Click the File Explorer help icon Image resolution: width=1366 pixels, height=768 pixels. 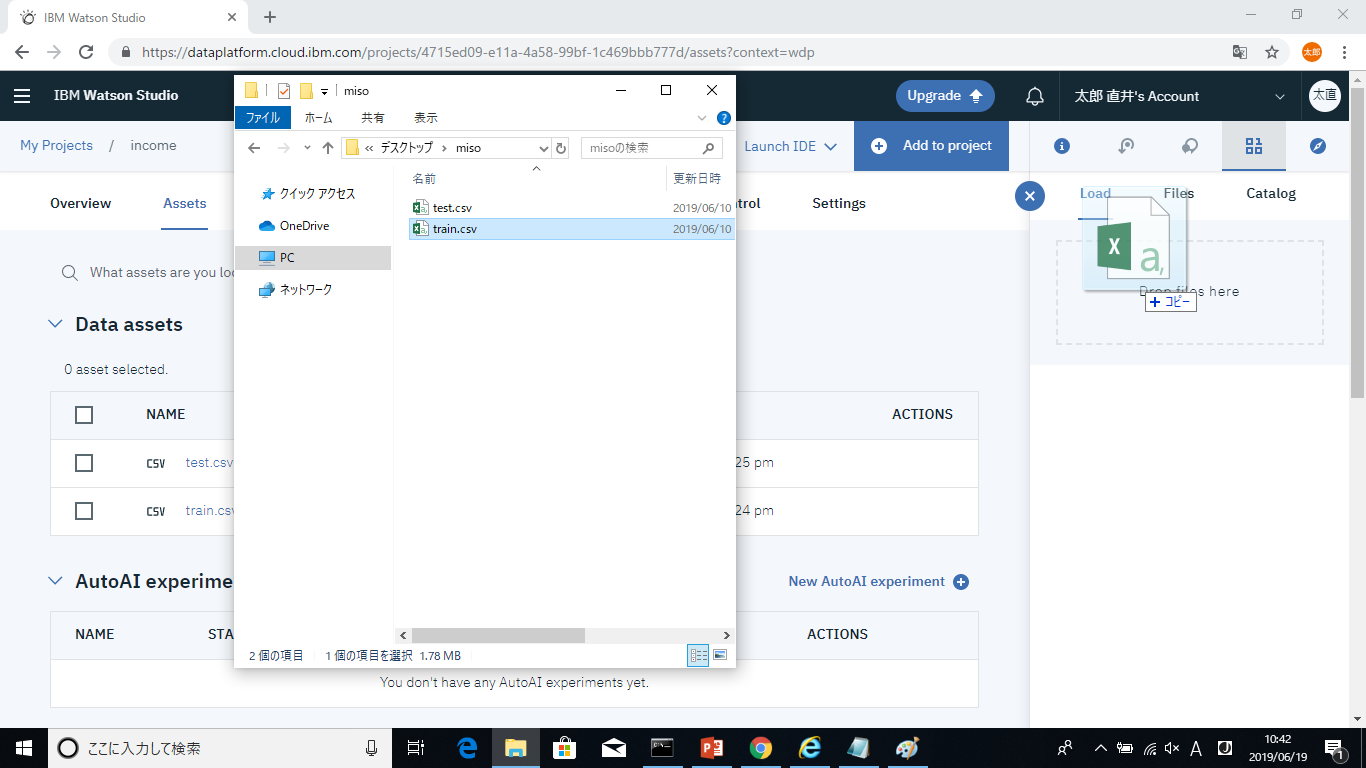[724, 118]
